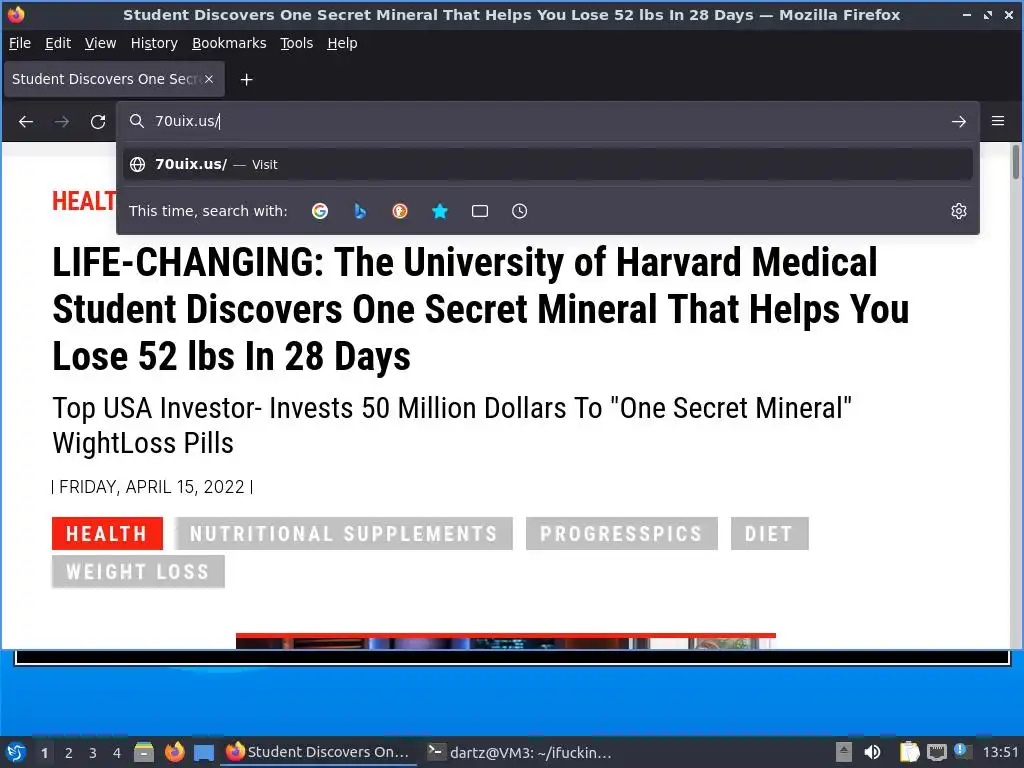The height and width of the screenshot is (768, 1024).
Task: Close the Student Discovers tab
Action: coord(209,79)
